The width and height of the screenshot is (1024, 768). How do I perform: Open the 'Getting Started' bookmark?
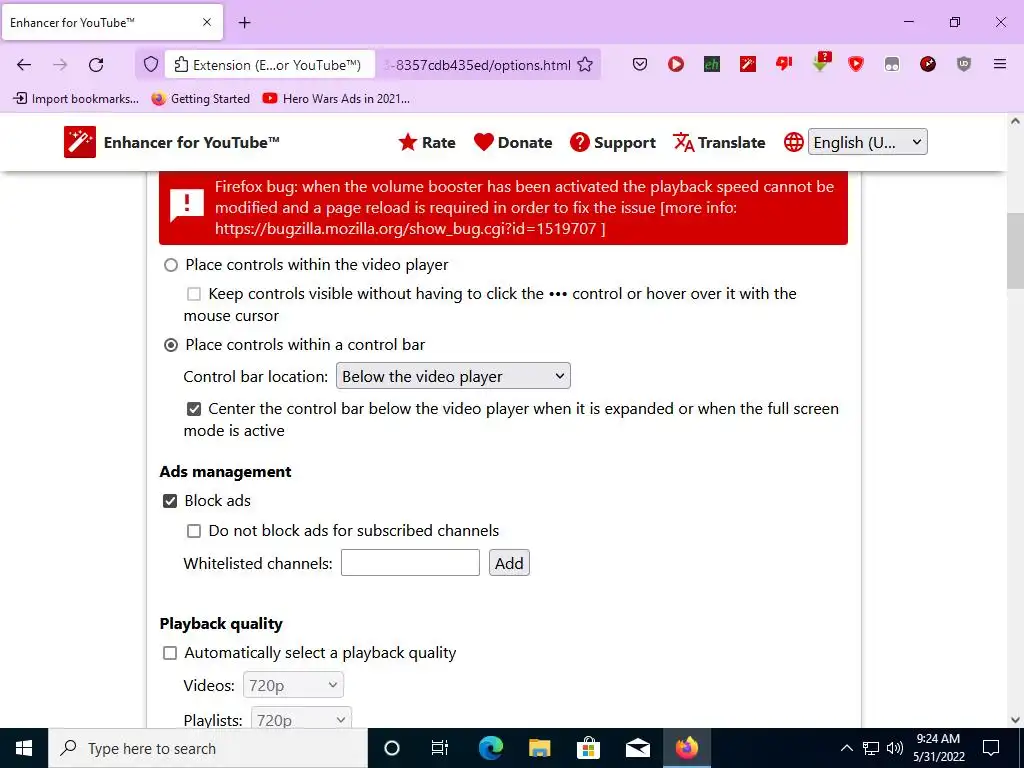[x=200, y=99]
